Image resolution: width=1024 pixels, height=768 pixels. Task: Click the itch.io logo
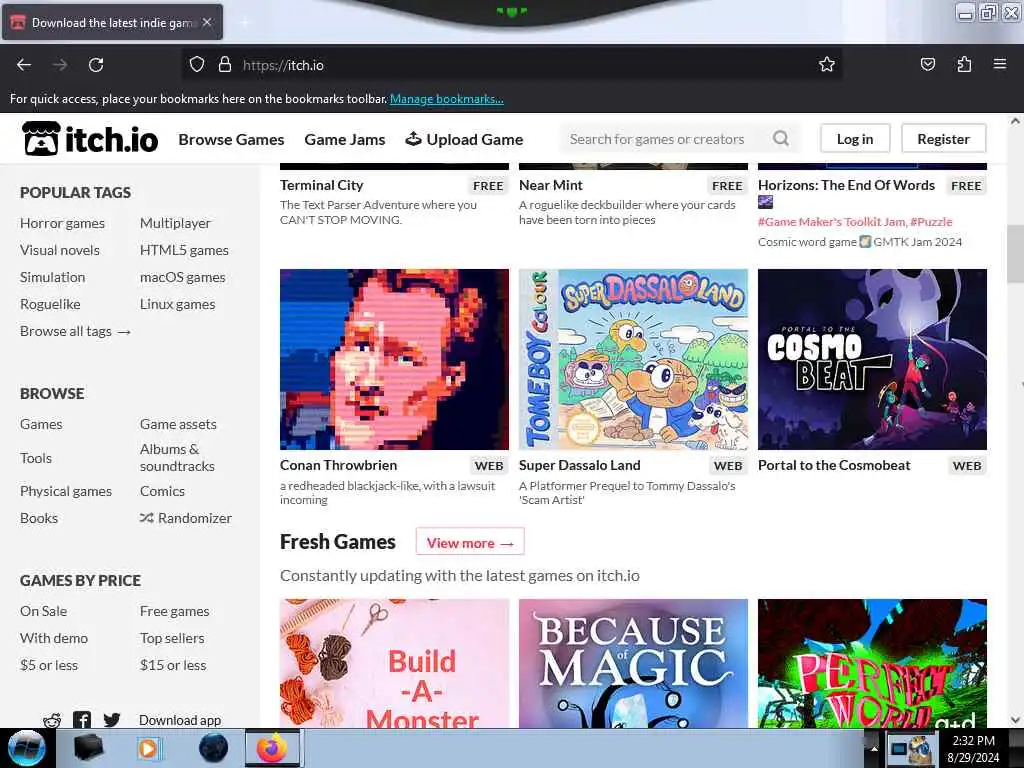tap(89, 139)
